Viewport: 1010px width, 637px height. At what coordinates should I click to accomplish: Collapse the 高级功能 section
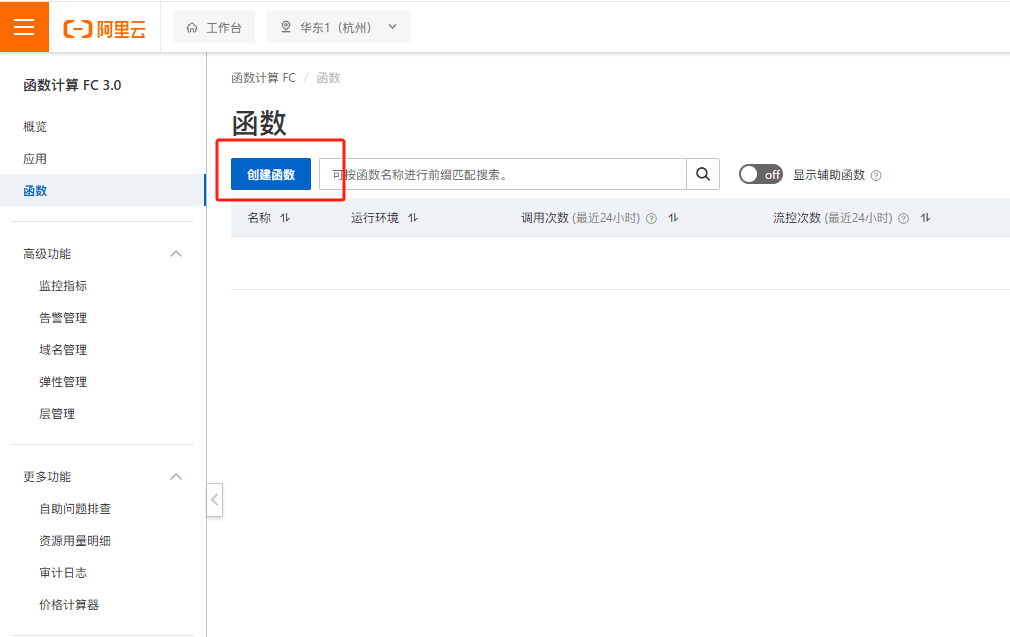tap(176, 254)
